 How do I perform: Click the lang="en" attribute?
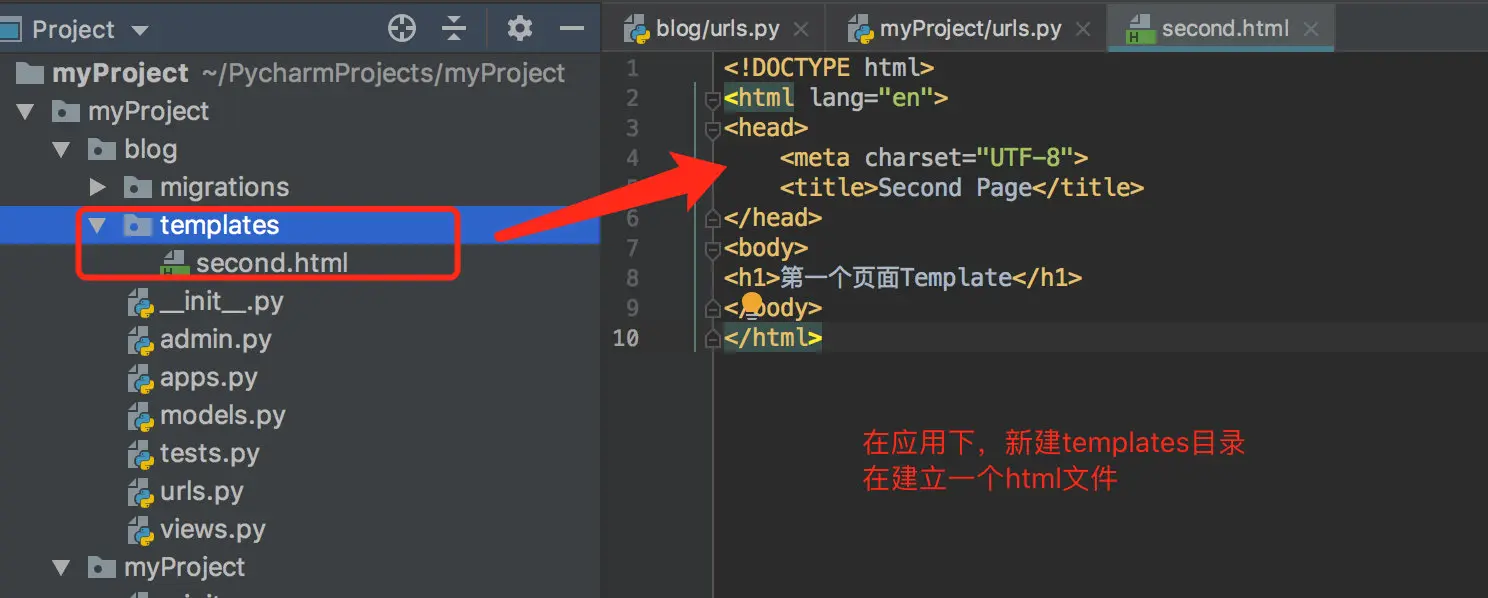[x=872, y=98]
